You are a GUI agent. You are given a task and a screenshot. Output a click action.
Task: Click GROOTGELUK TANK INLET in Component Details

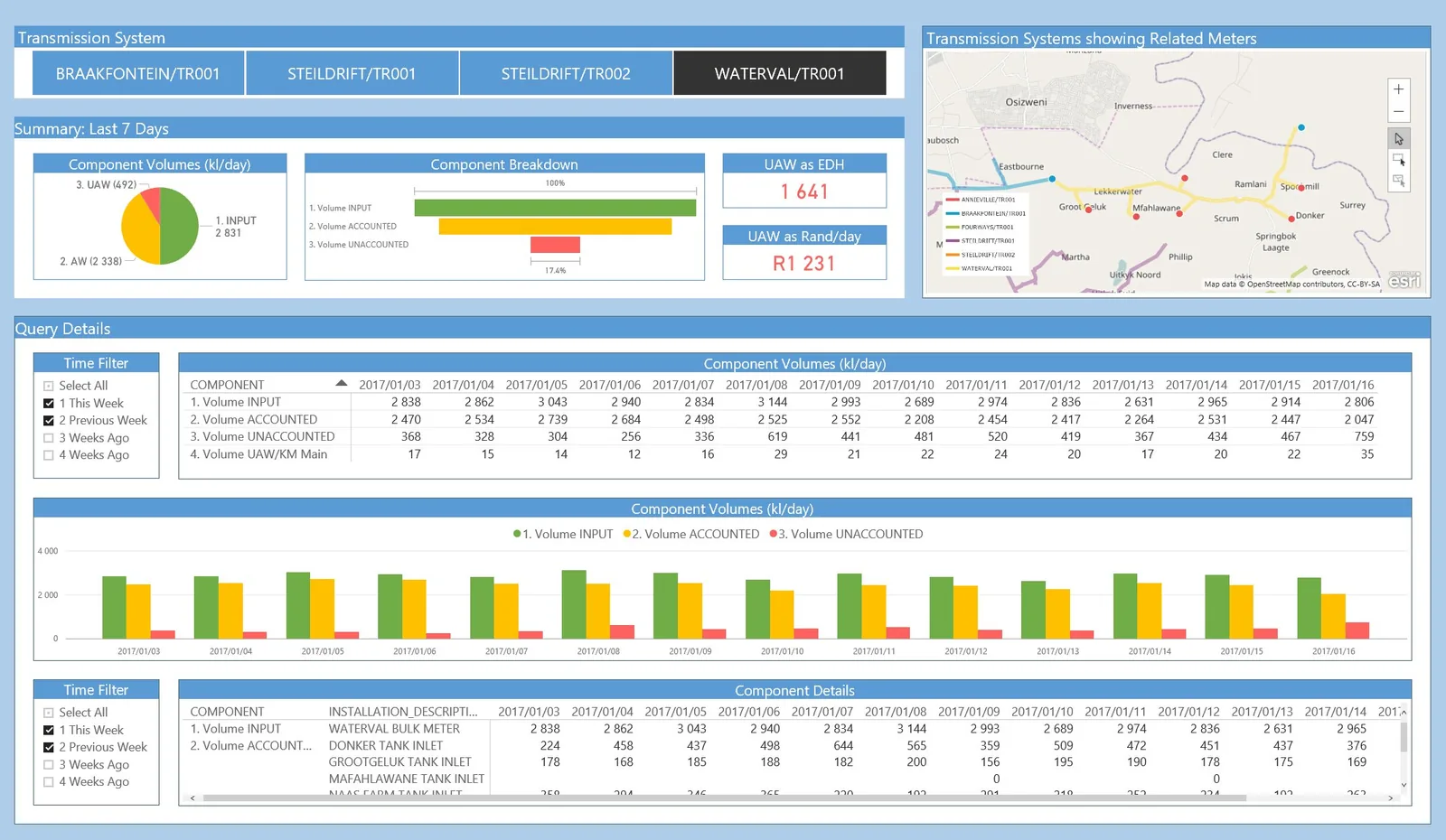(x=400, y=762)
